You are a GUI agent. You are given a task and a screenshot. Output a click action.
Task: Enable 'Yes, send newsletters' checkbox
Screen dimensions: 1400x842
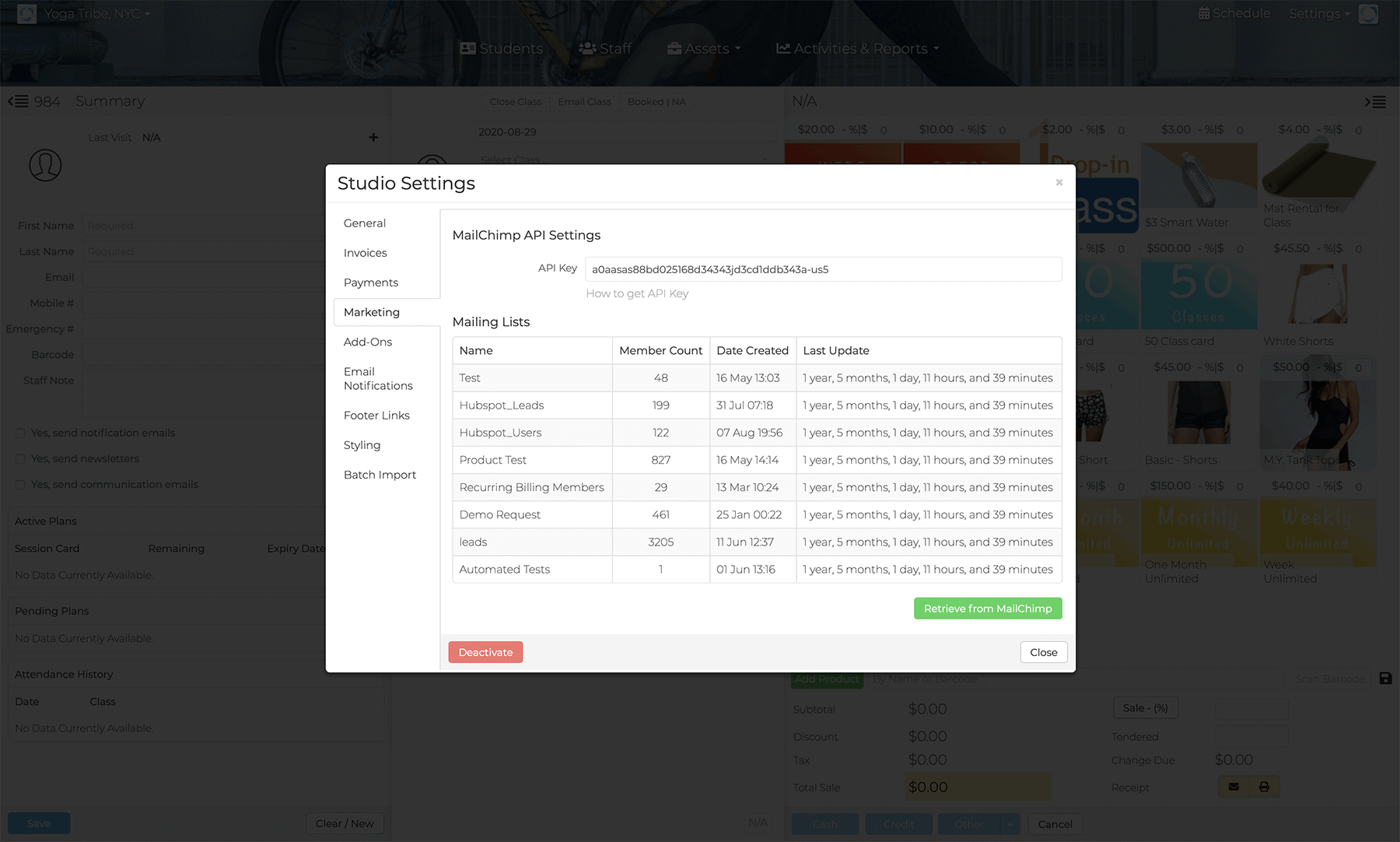20,459
